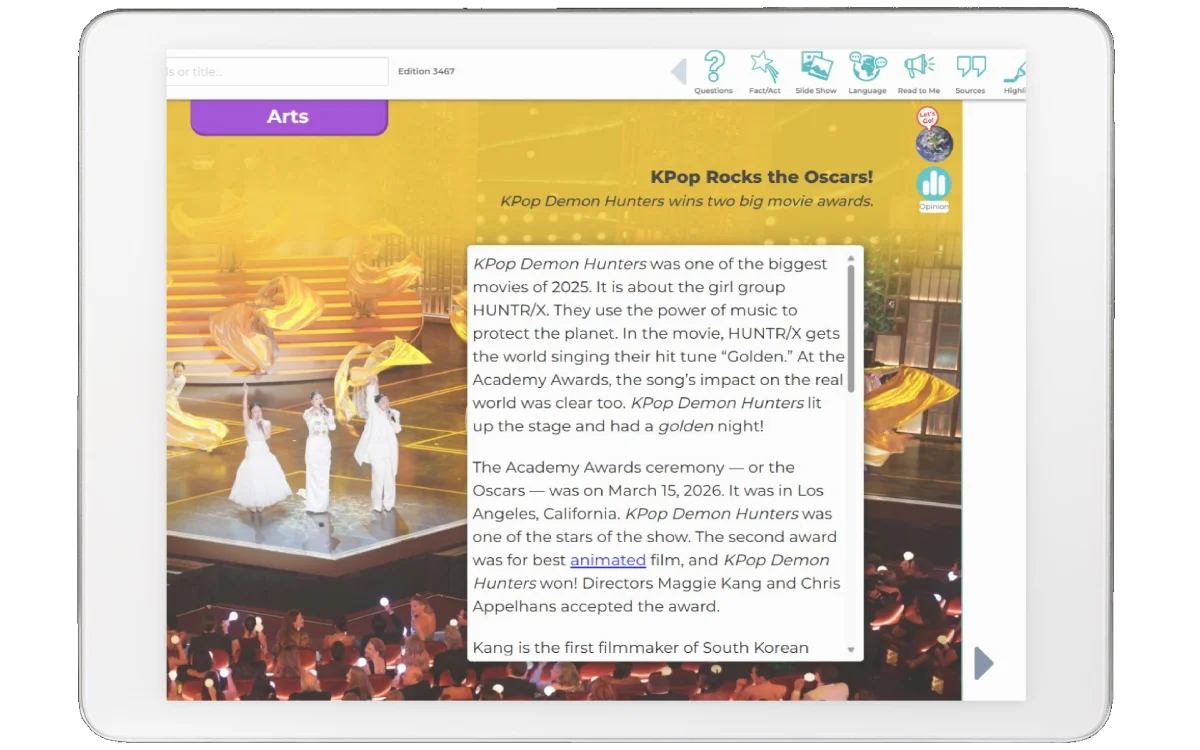The height and width of the screenshot is (750, 1200).
Task: Open the Sources quote icon
Action: pos(970,72)
